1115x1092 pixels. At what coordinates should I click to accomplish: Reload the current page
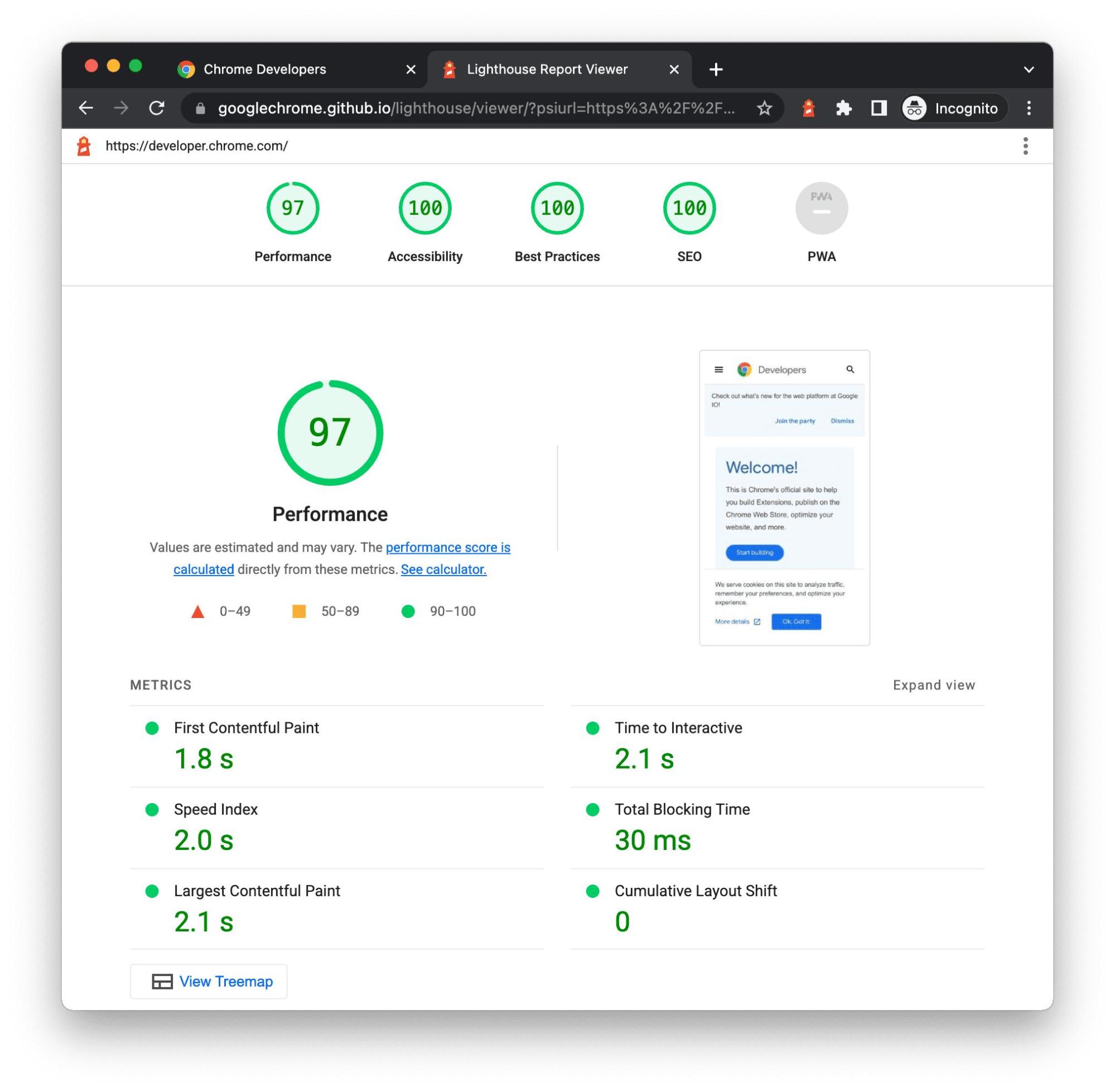tap(157, 108)
